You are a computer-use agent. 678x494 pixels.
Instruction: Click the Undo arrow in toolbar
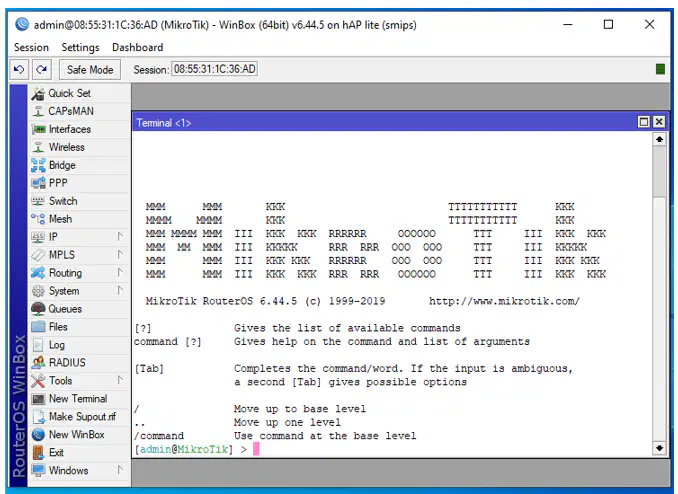pos(19,69)
